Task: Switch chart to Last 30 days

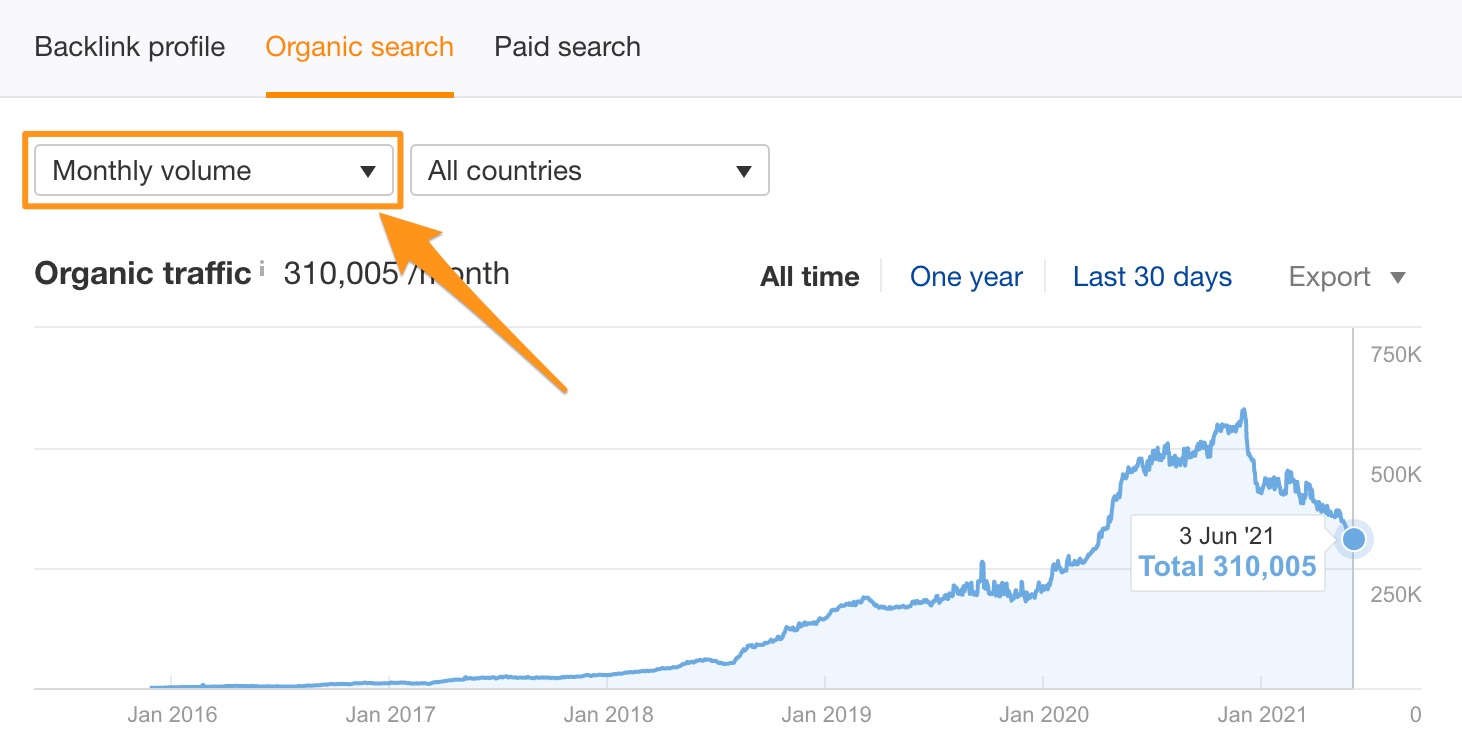Action: tap(1152, 277)
